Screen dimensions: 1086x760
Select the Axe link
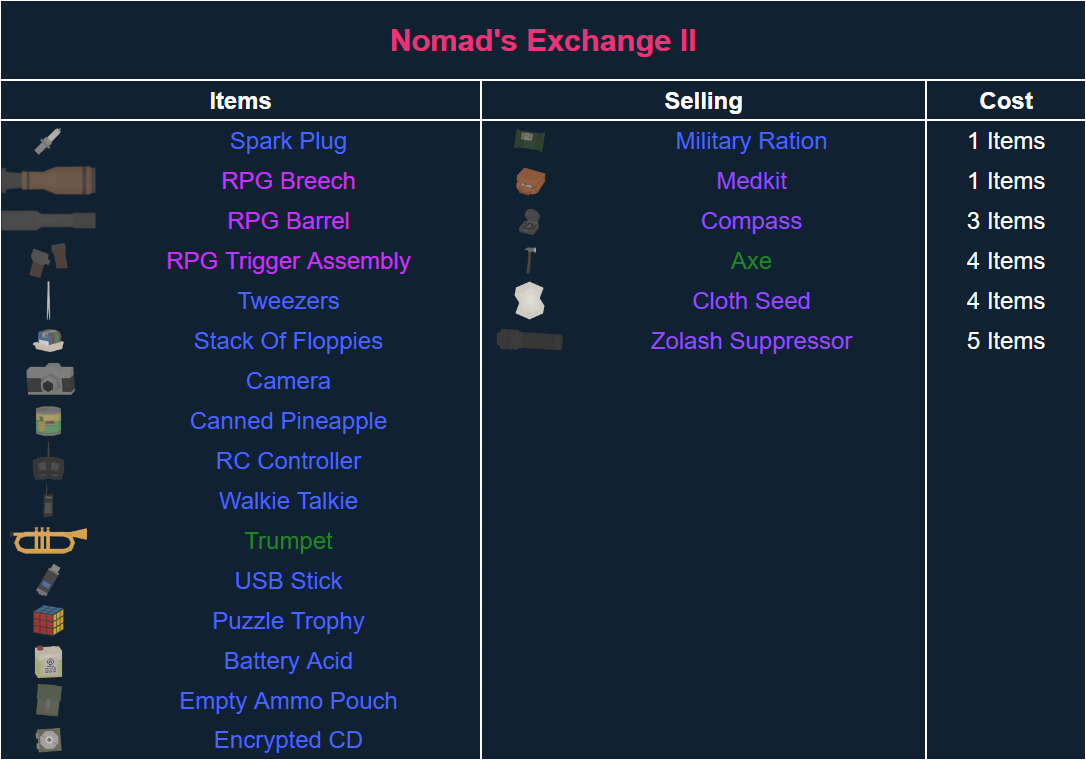[x=751, y=261]
